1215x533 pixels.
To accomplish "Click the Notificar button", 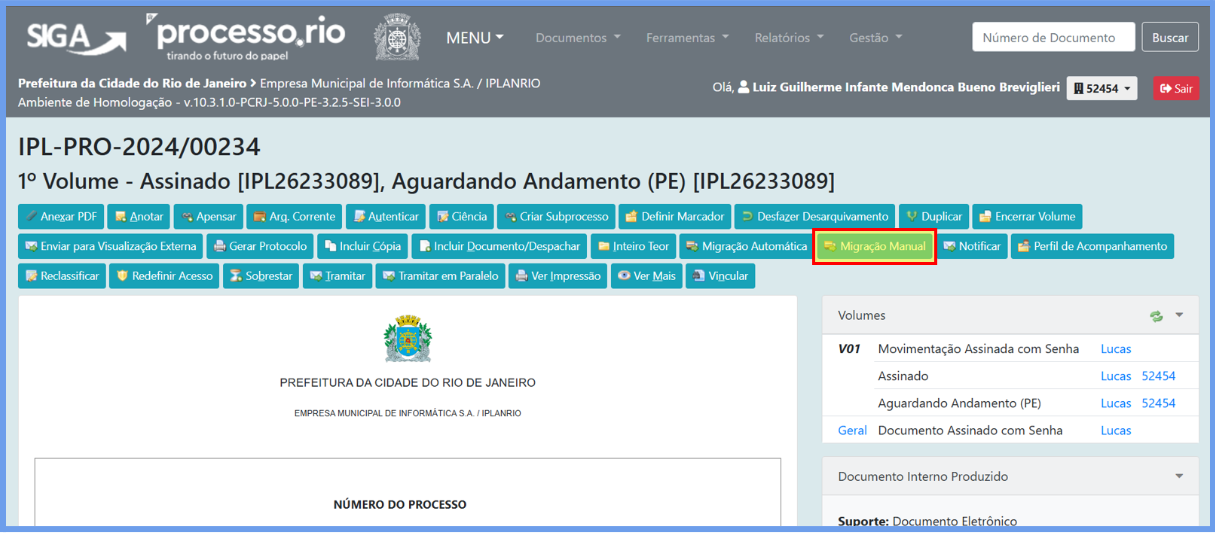I will tap(971, 246).
